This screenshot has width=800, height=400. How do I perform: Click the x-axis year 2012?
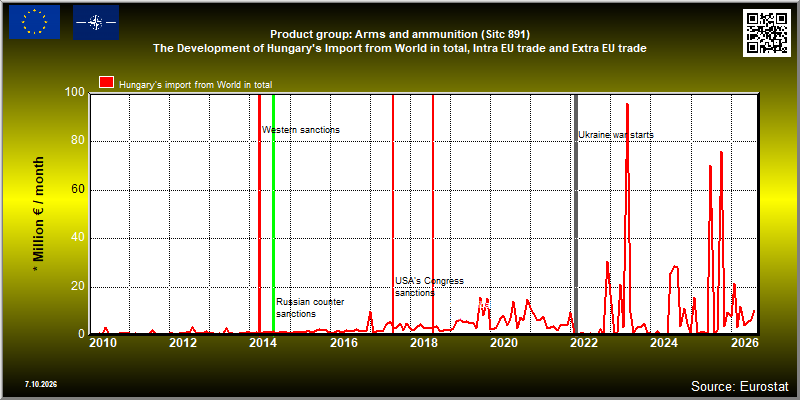pyautogui.click(x=183, y=342)
